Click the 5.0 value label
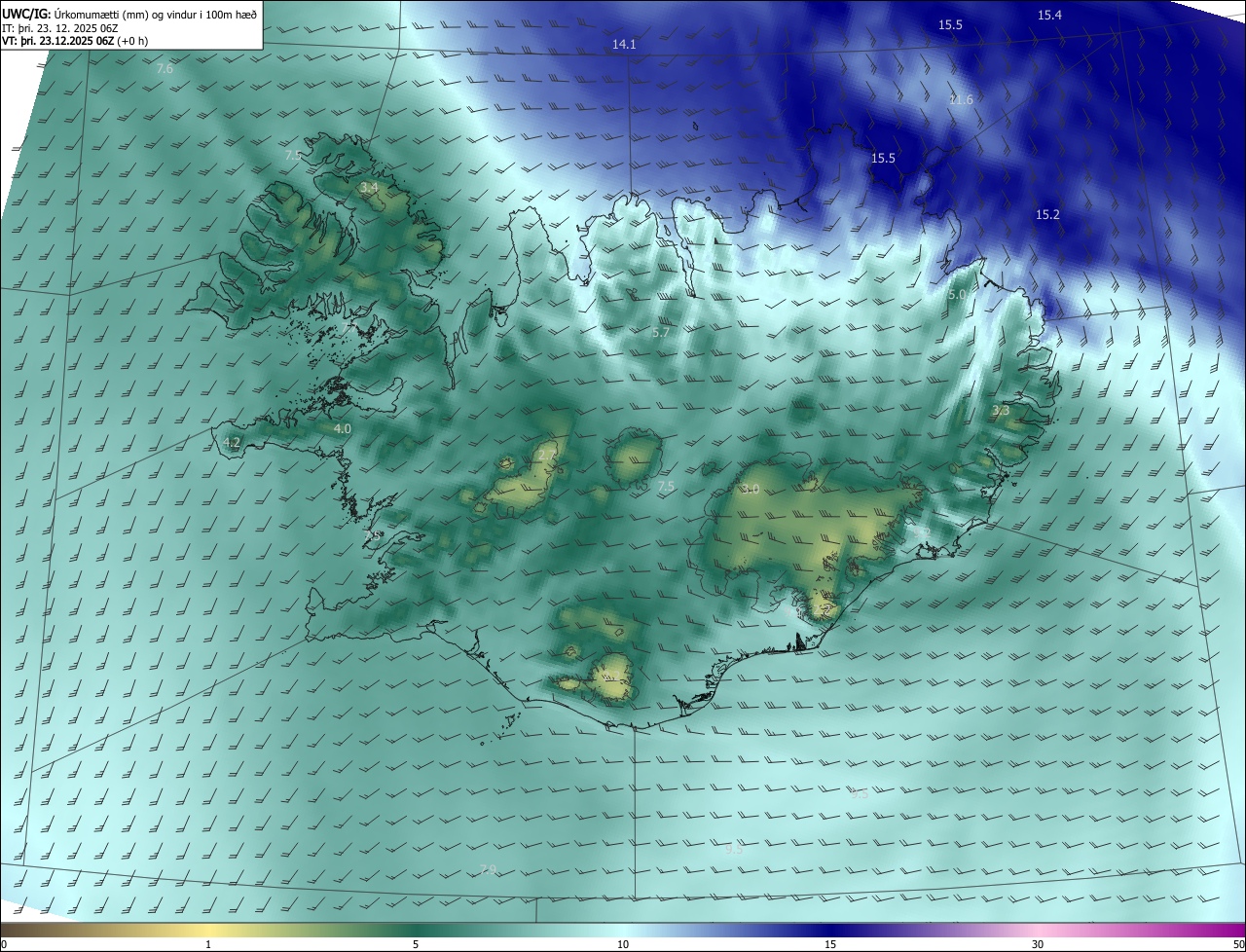 [x=957, y=294]
